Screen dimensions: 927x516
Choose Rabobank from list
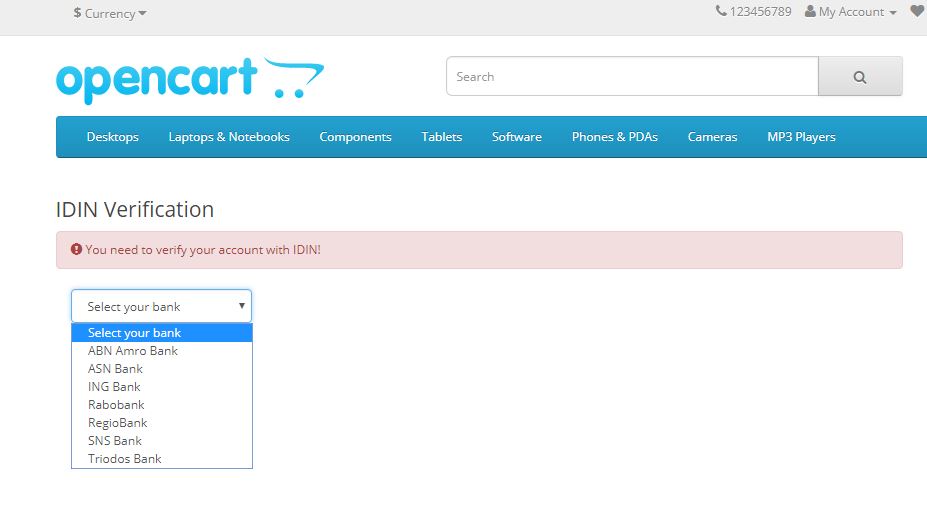pyautogui.click(x=162, y=405)
